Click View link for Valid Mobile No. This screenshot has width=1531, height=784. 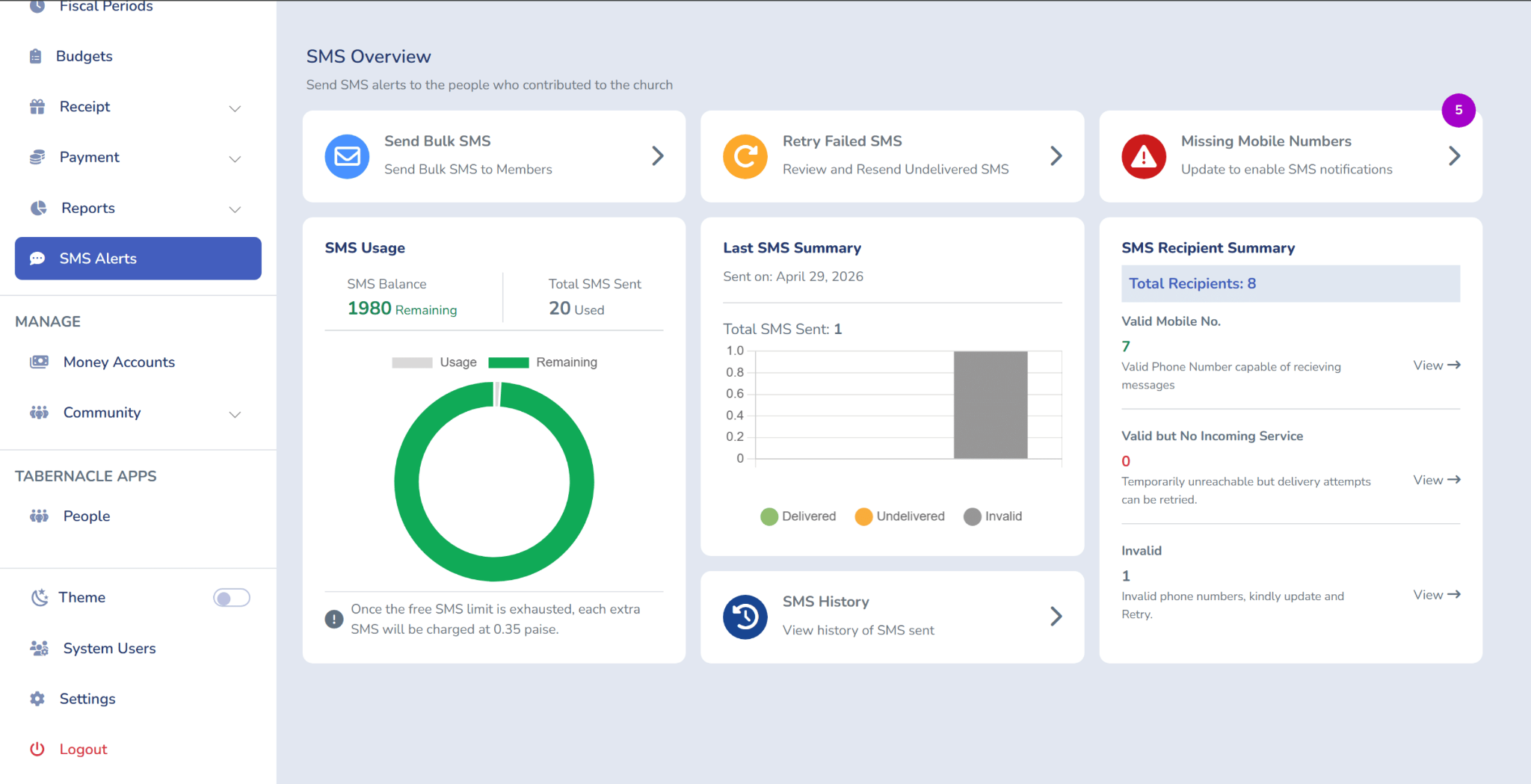click(x=1437, y=365)
